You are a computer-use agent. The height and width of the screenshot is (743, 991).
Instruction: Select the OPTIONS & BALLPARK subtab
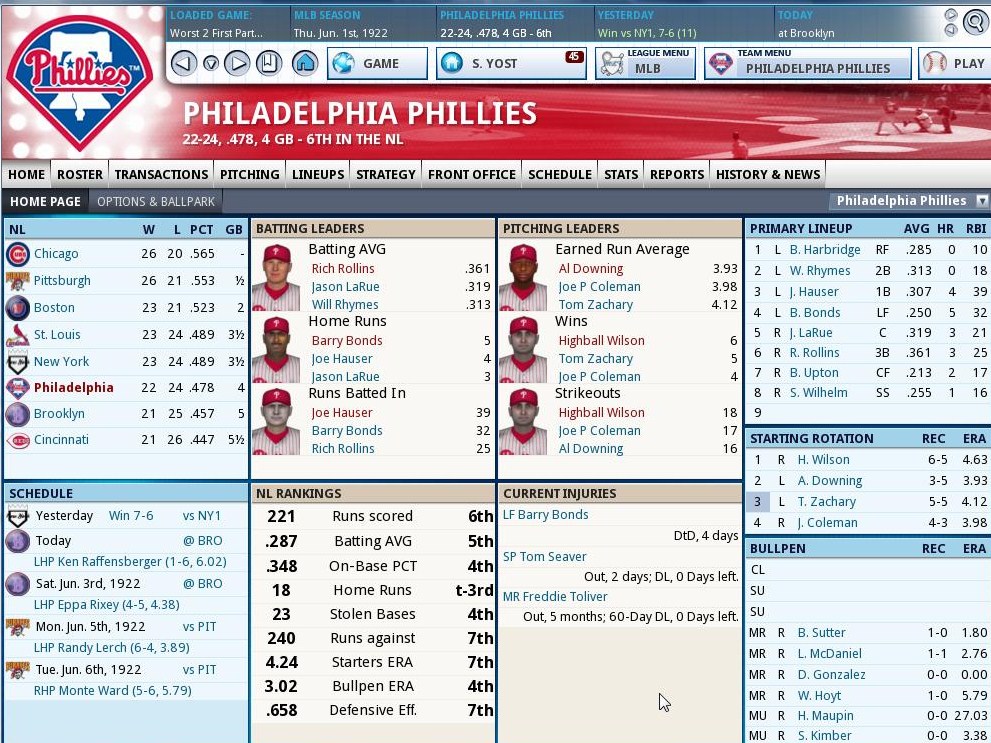[x=155, y=202]
